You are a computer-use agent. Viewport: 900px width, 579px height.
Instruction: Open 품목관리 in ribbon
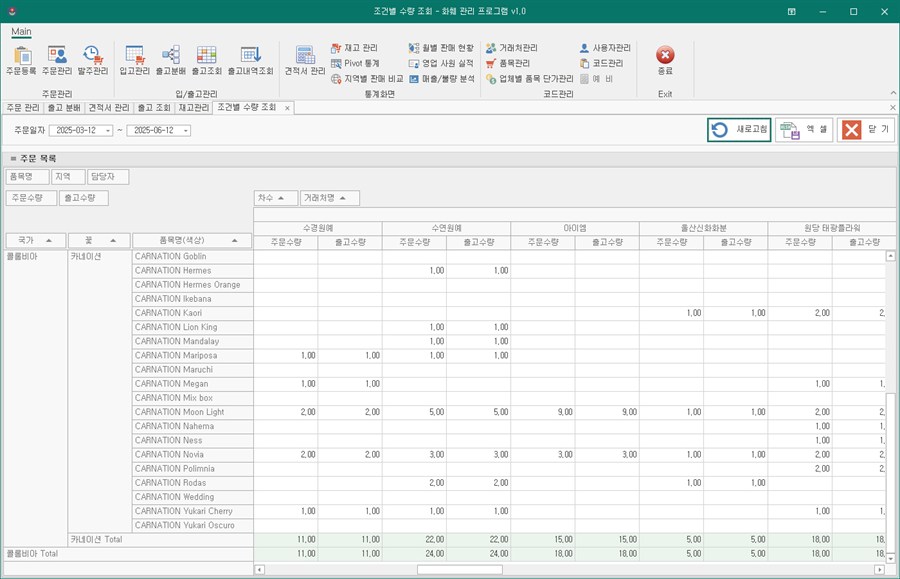(x=507, y=64)
